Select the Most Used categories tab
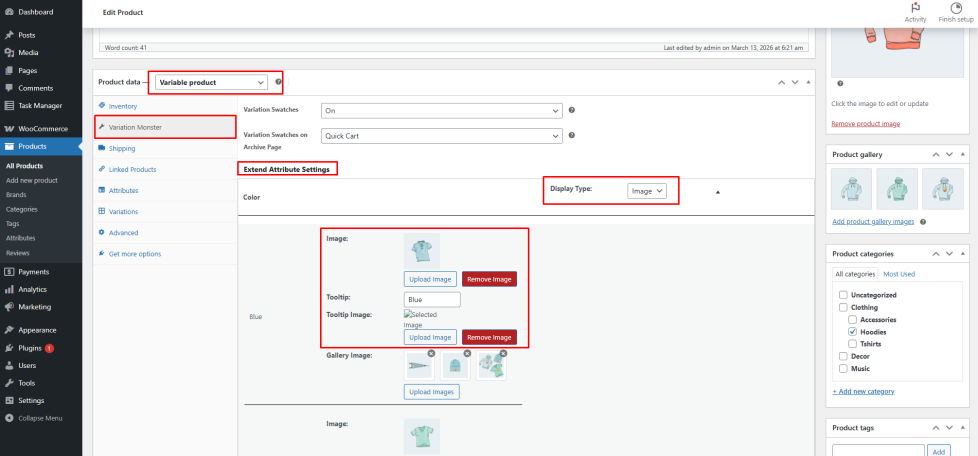 (898, 274)
